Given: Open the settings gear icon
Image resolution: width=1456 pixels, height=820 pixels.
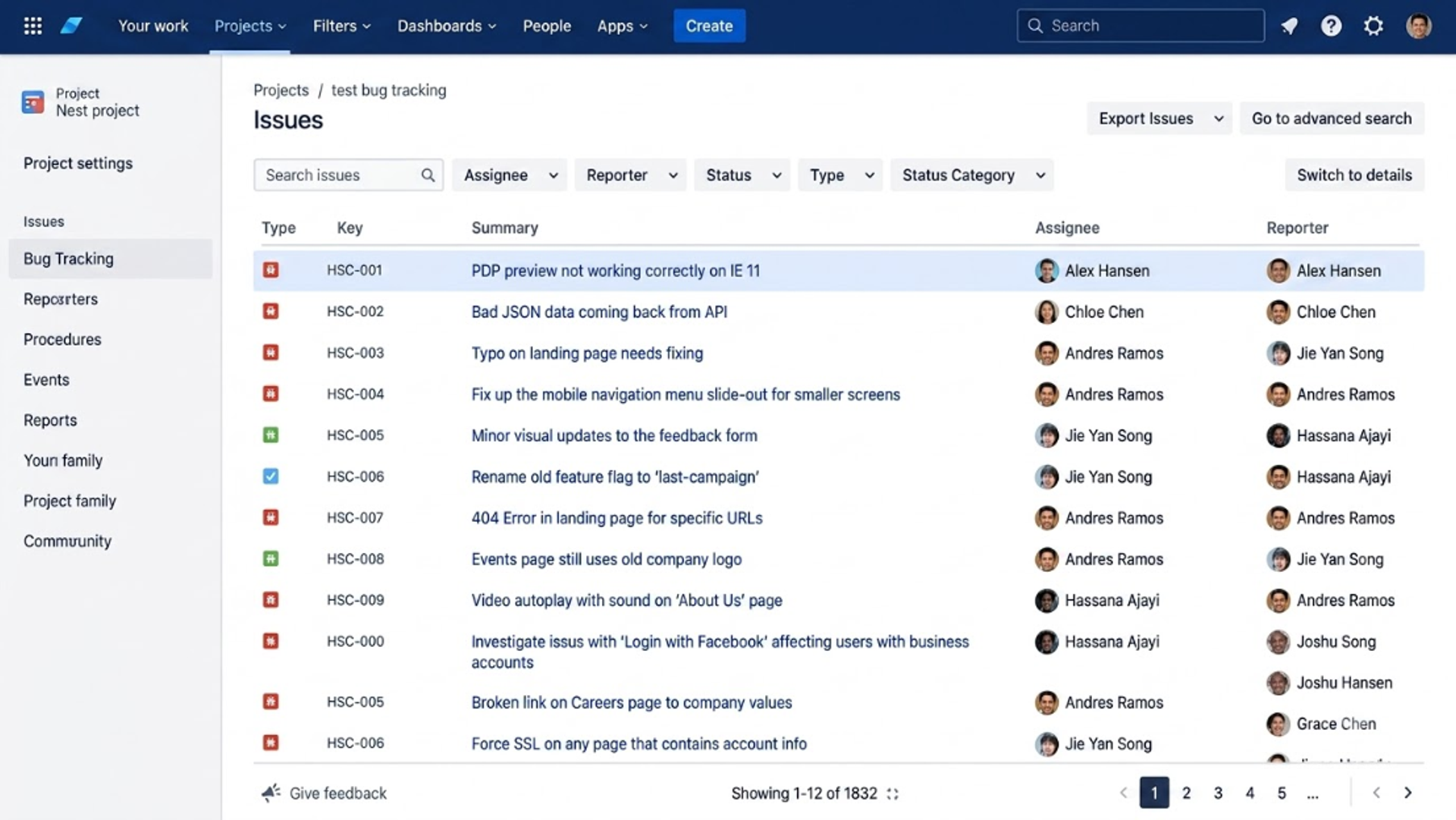Looking at the screenshot, I should [1373, 26].
